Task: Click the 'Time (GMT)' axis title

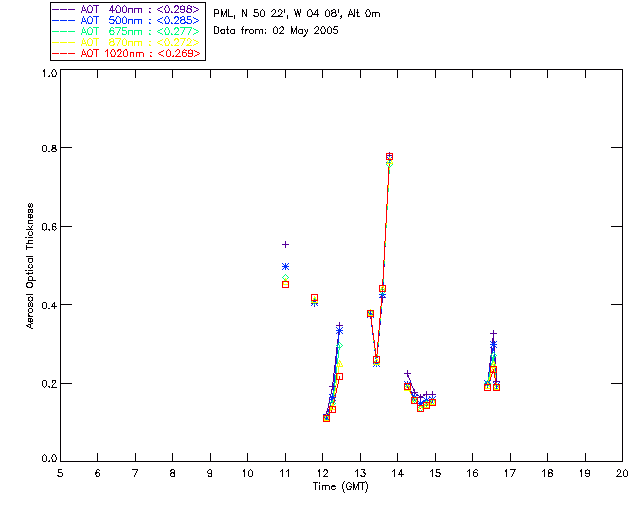Action: point(341,487)
